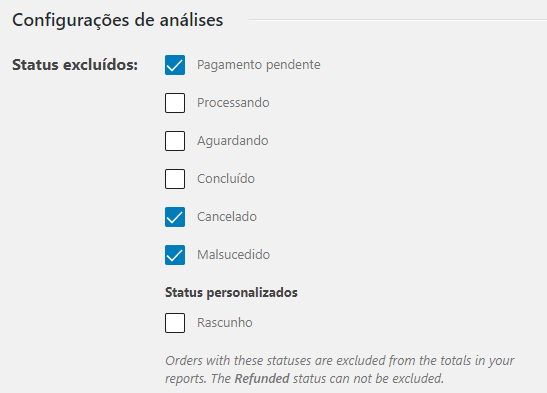Image resolution: width=547 pixels, height=393 pixels.
Task: Click the bold Refunded word in description
Action: [262, 379]
